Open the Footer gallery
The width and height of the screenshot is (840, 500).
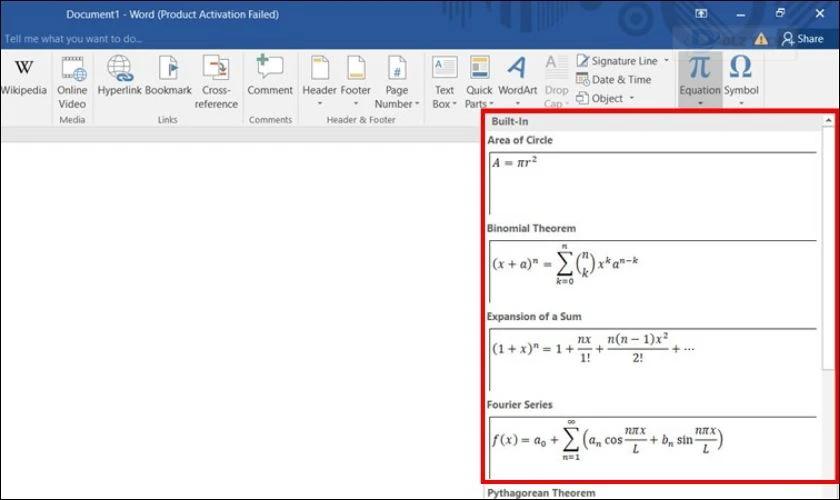(356, 80)
